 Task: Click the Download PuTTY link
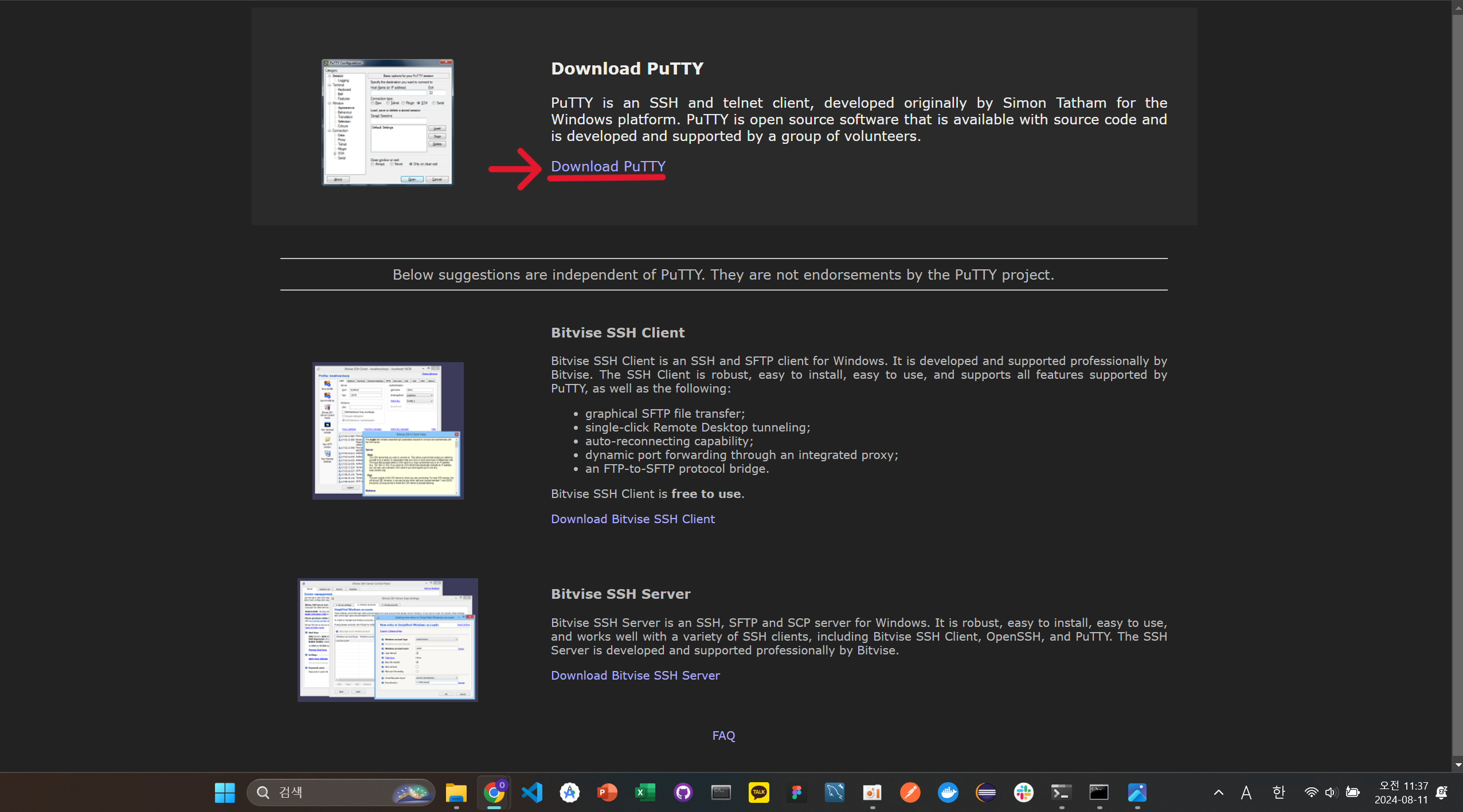coord(608,166)
